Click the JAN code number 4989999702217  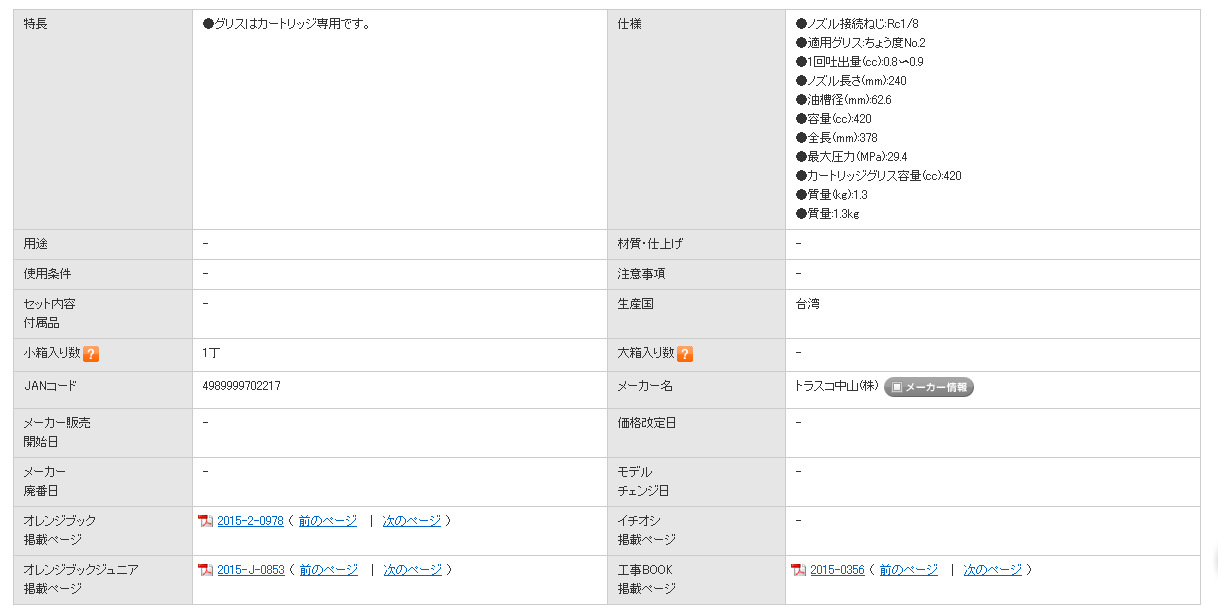241,386
